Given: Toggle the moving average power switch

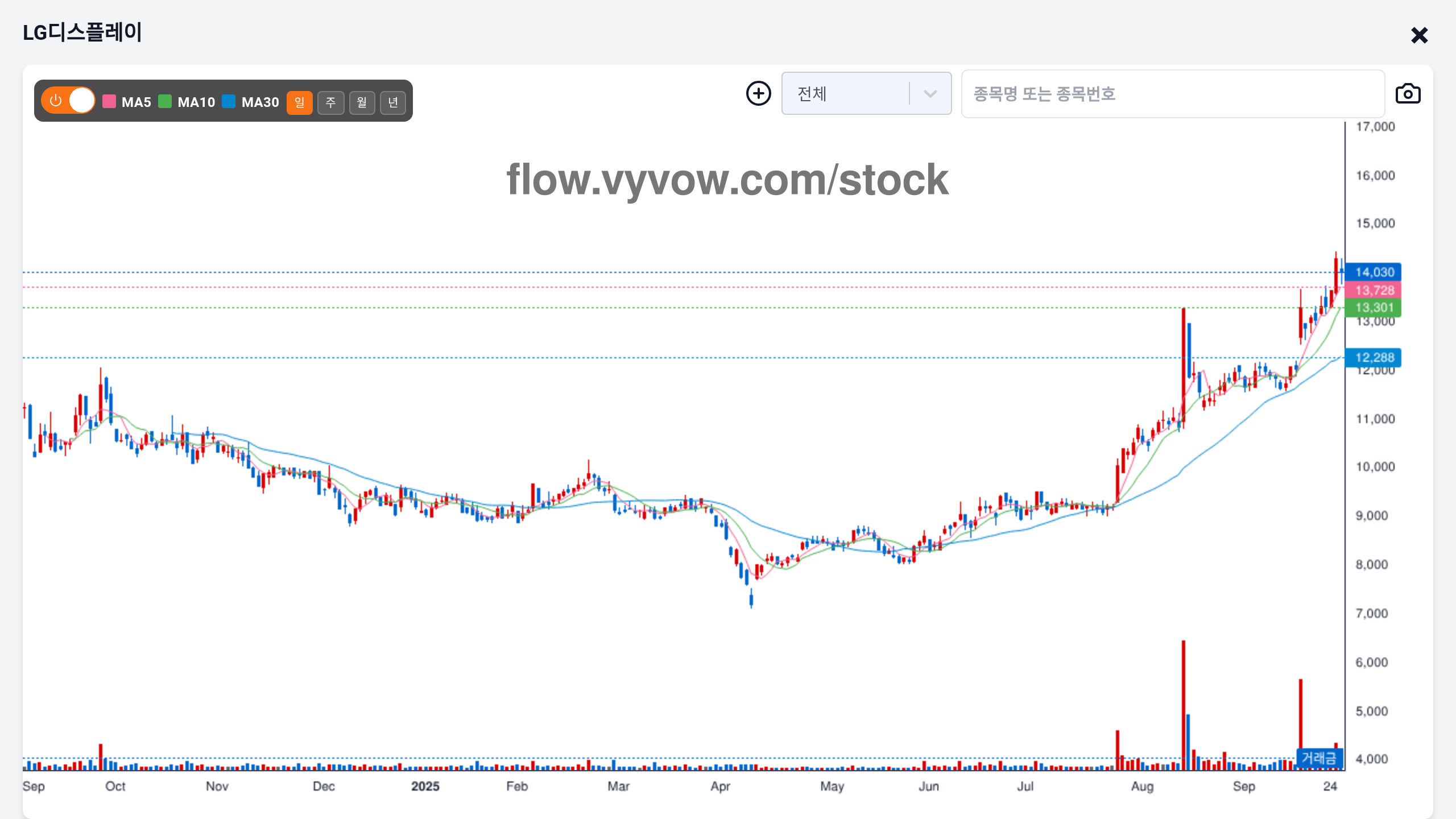Looking at the screenshot, I should pyautogui.click(x=68, y=101).
